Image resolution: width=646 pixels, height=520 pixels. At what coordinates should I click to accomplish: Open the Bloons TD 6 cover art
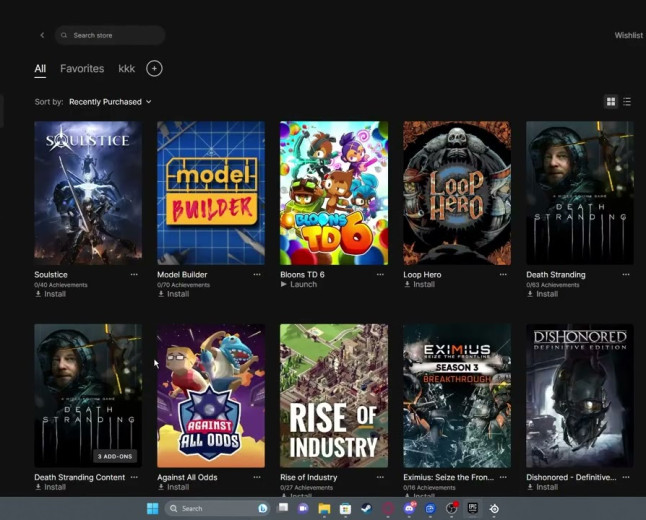[x=334, y=193]
